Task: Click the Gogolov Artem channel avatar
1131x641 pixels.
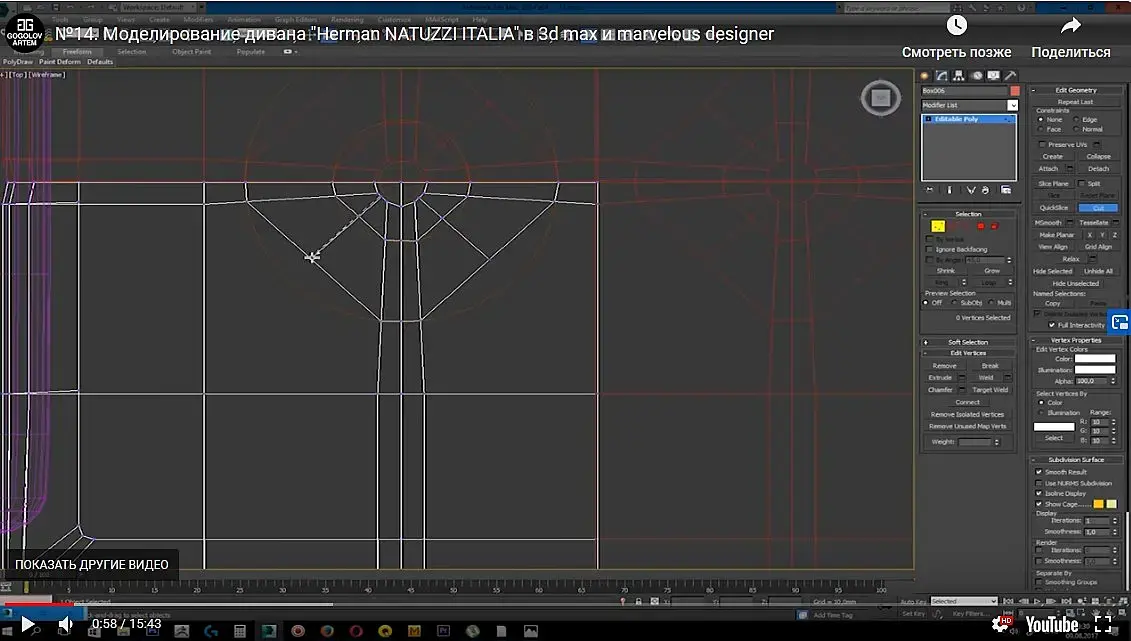Action: 25,33
